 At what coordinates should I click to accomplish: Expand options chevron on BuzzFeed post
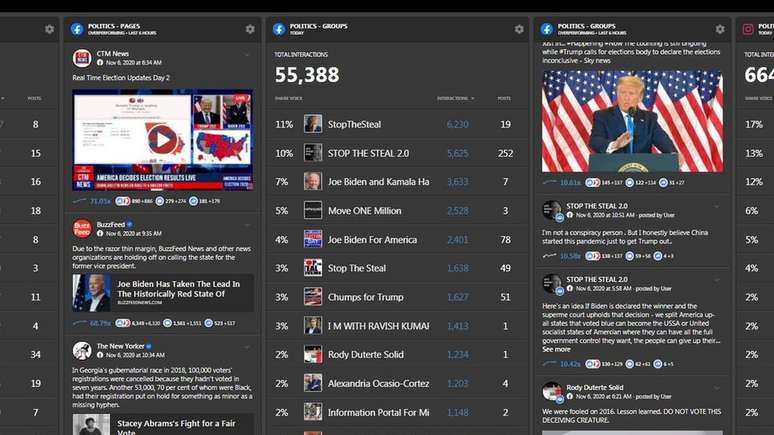pyautogui.click(x=247, y=225)
